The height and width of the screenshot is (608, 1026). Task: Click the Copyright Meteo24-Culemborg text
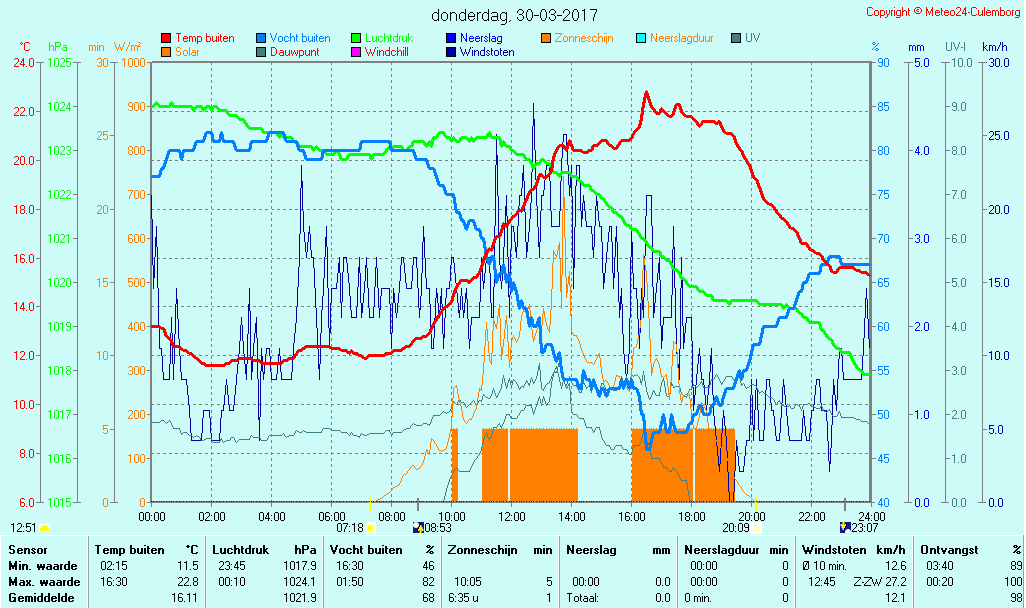point(943,12)
